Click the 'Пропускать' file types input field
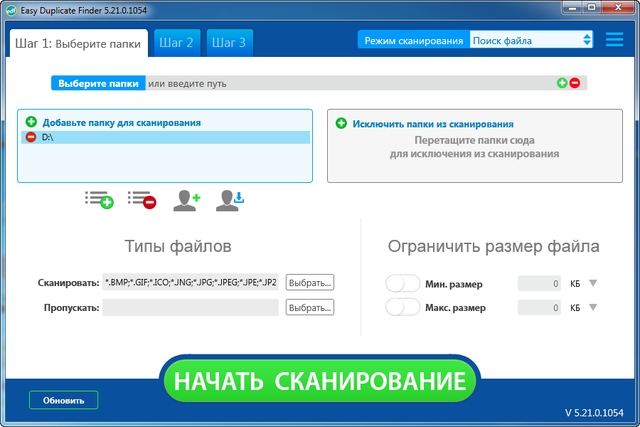This screenshot has height=427, width=640. click(x=190, y=308)
